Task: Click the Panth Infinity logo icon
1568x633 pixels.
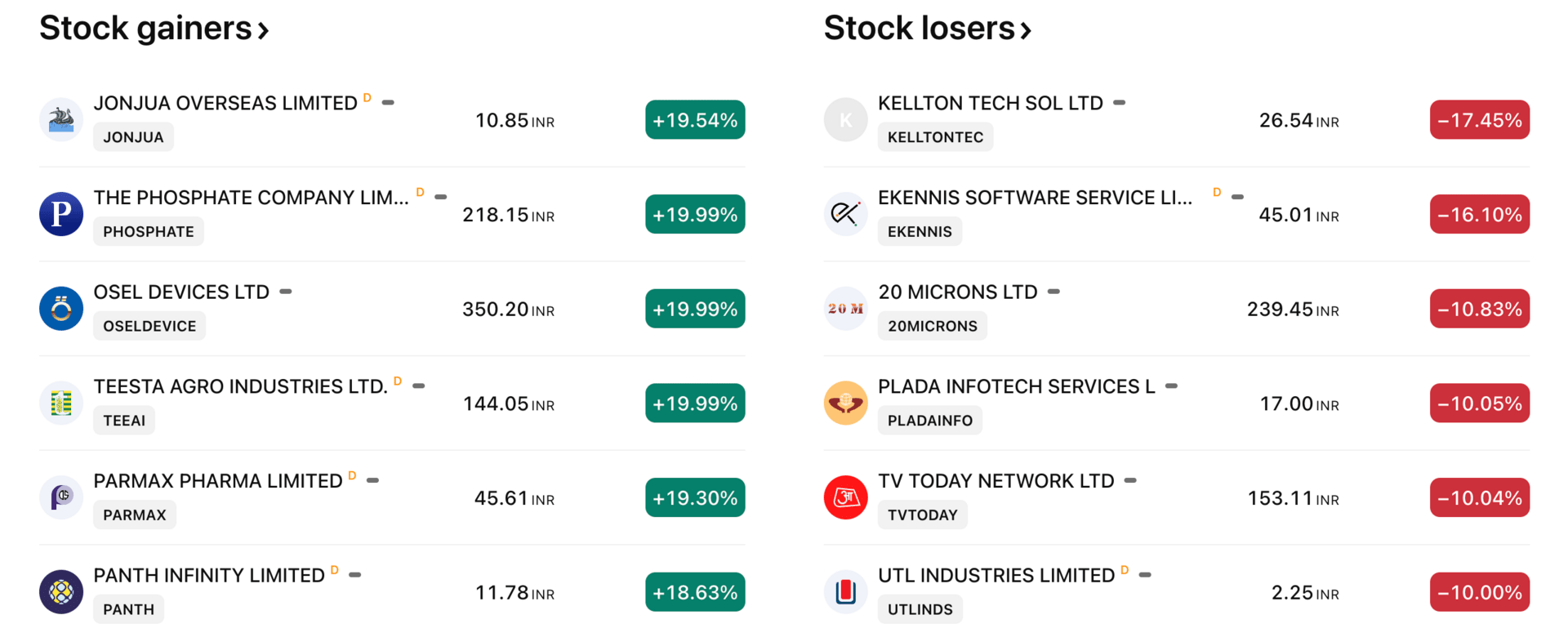Action: (61, 592)
